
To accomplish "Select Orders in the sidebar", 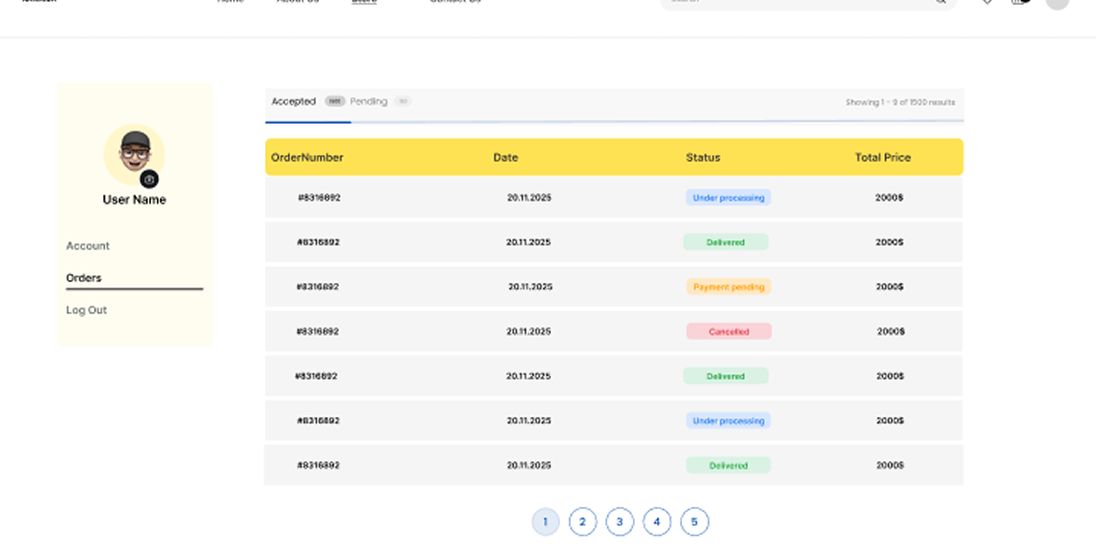I will (84, 278).
